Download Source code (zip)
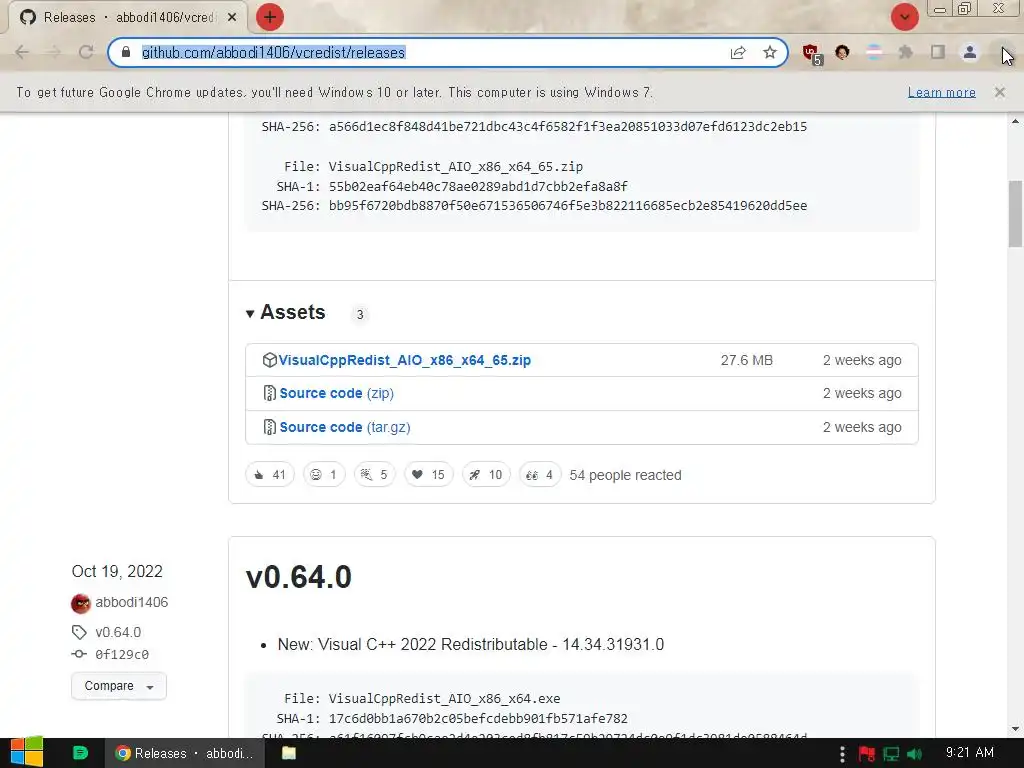 336,393
